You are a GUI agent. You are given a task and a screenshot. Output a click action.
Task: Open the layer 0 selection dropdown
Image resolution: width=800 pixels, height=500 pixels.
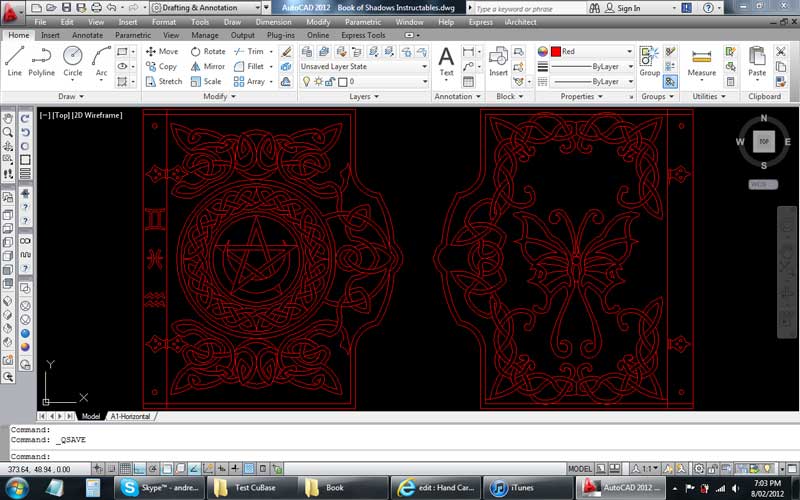point(364,81)
